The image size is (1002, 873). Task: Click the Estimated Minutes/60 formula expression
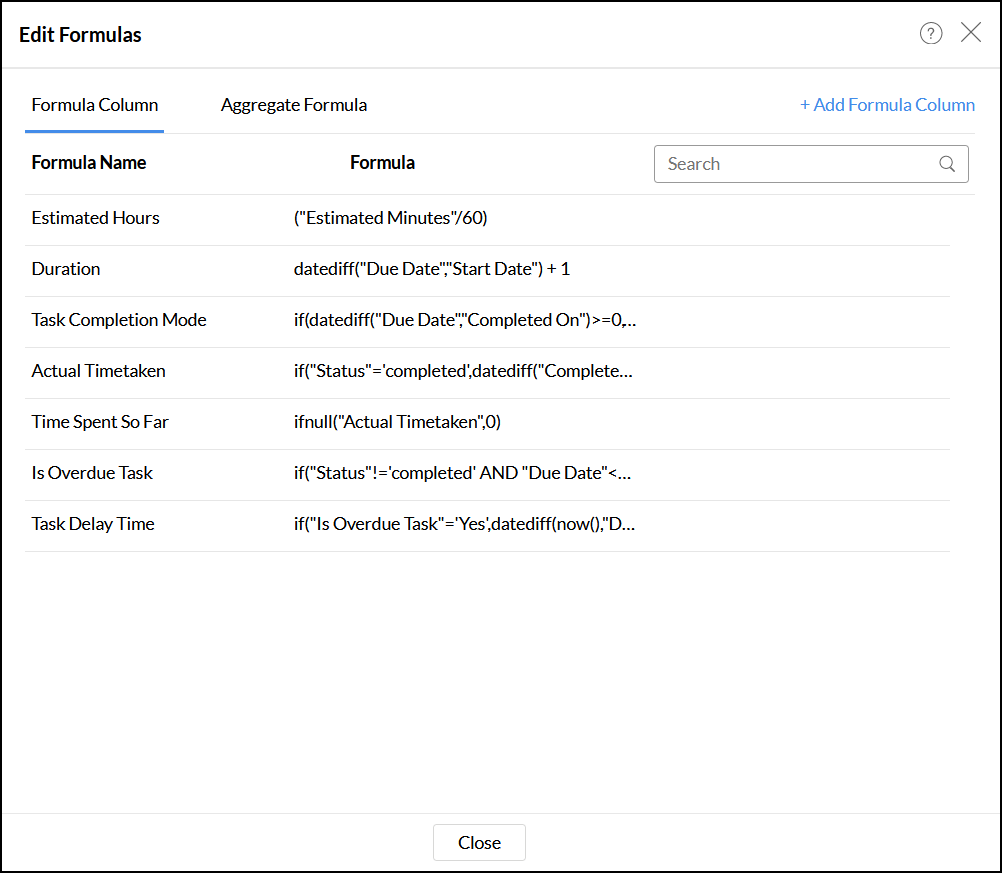click(391, 218)
